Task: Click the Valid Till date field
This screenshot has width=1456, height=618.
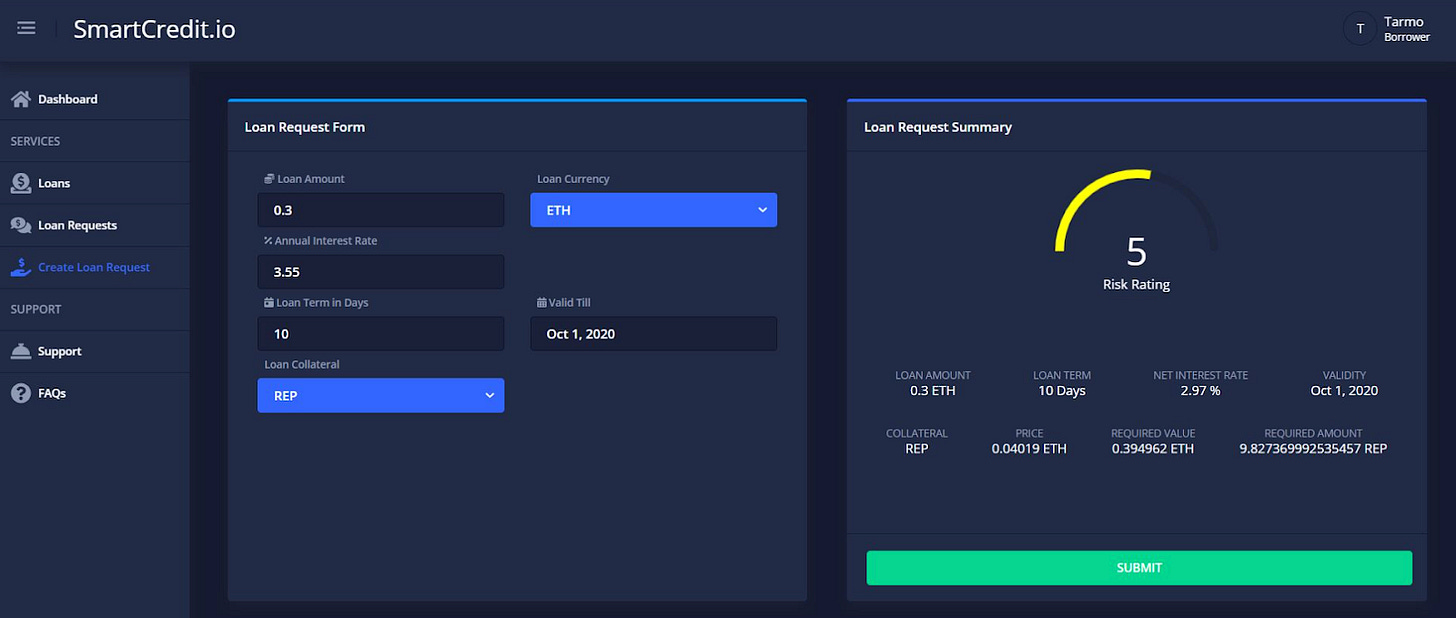Action: [653, 334]
